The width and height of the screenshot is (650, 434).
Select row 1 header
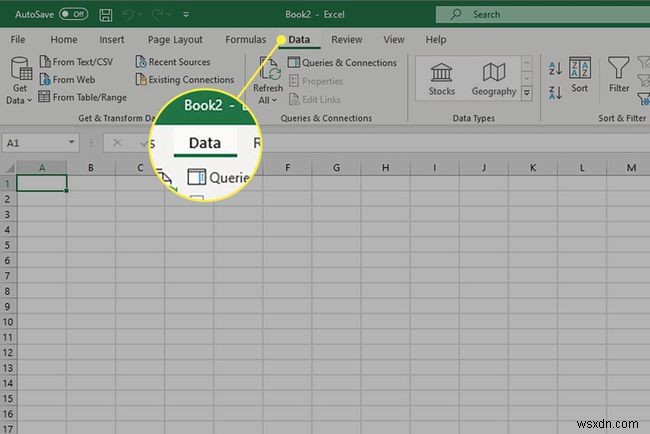tap(7, 184)
